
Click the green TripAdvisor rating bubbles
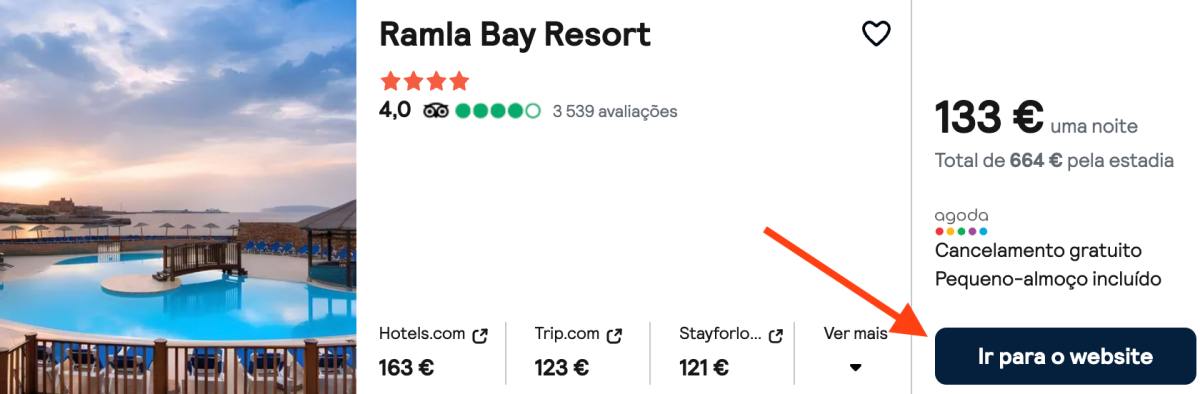(x=498, y=111)
